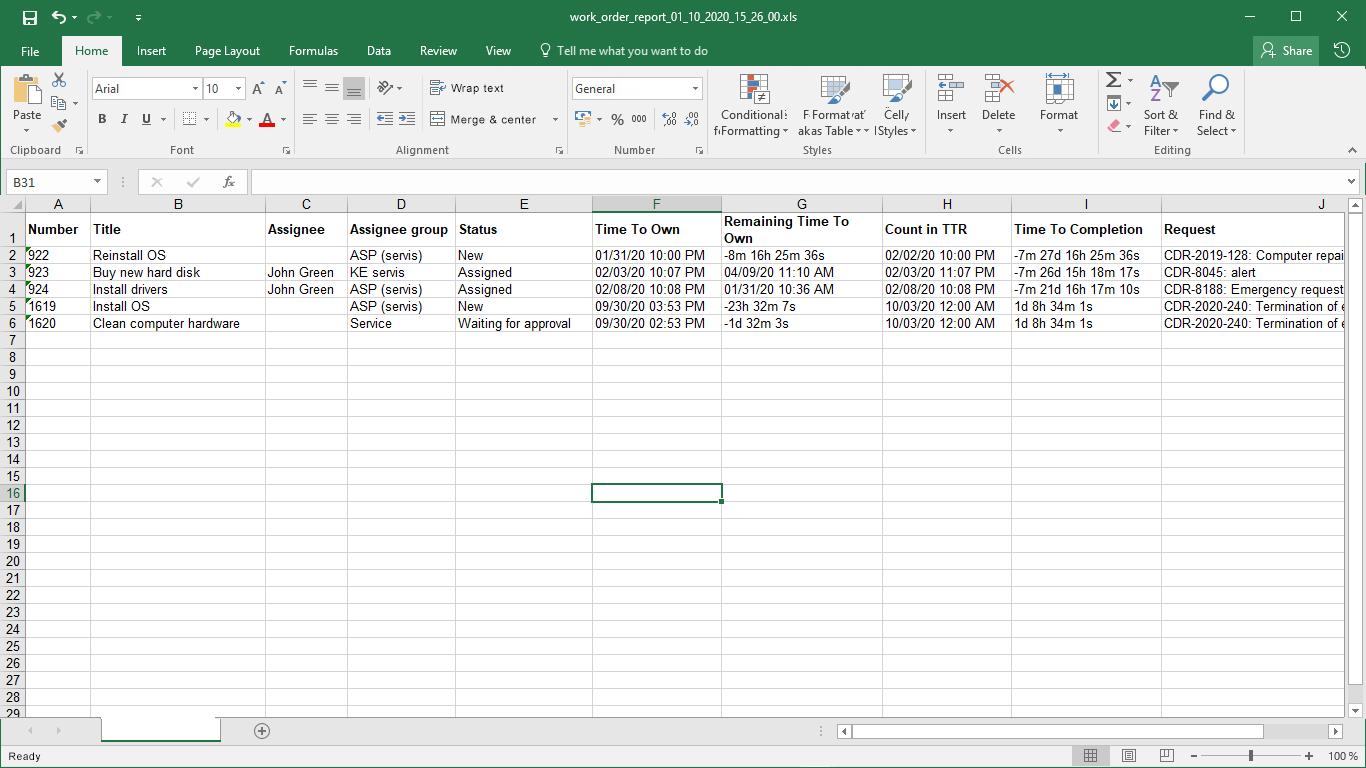Viewport: 1366px width, 768px height.
Task: Add a new sheet with plus icon
Action: (262, 731)
